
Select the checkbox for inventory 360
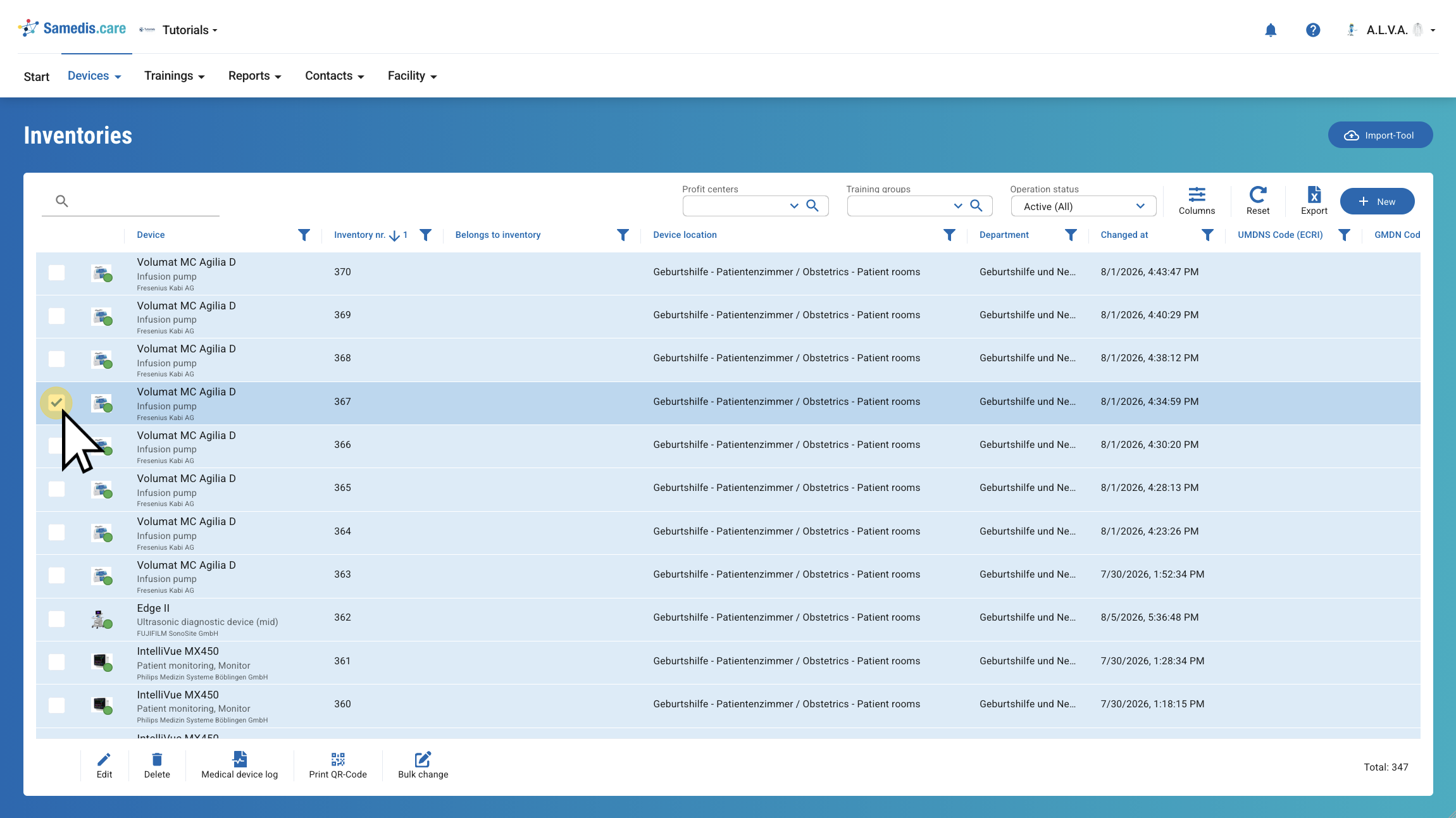(56, 705)
